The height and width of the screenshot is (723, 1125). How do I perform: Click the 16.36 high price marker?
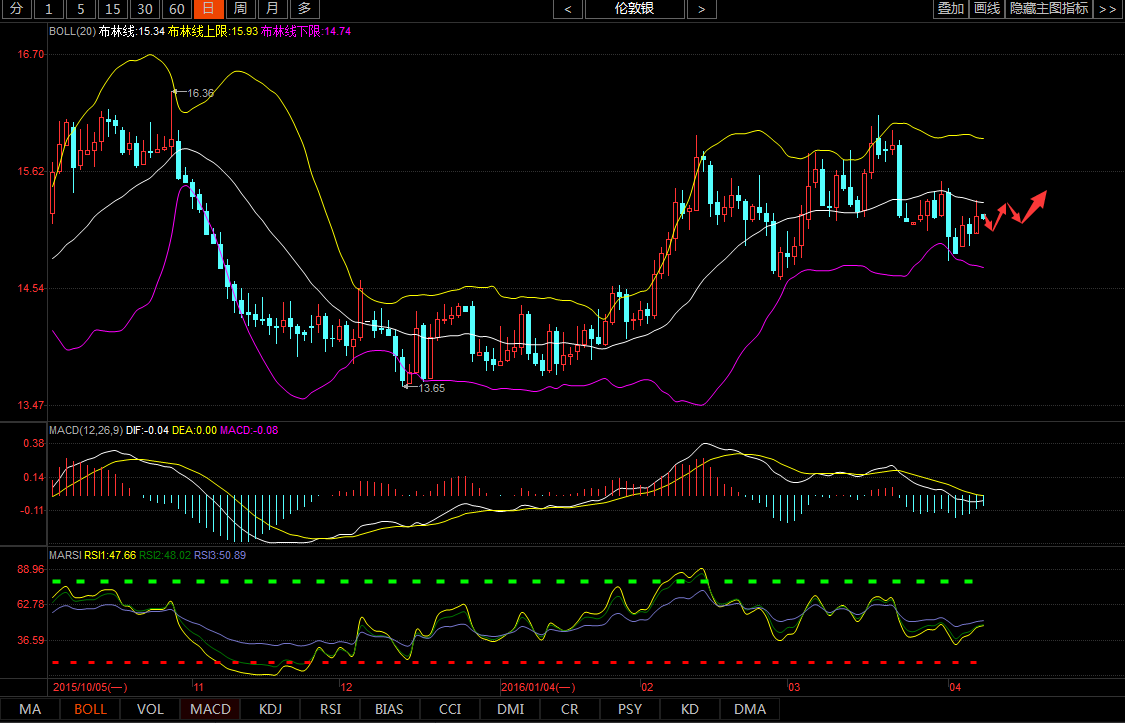(x=201, y=92)
